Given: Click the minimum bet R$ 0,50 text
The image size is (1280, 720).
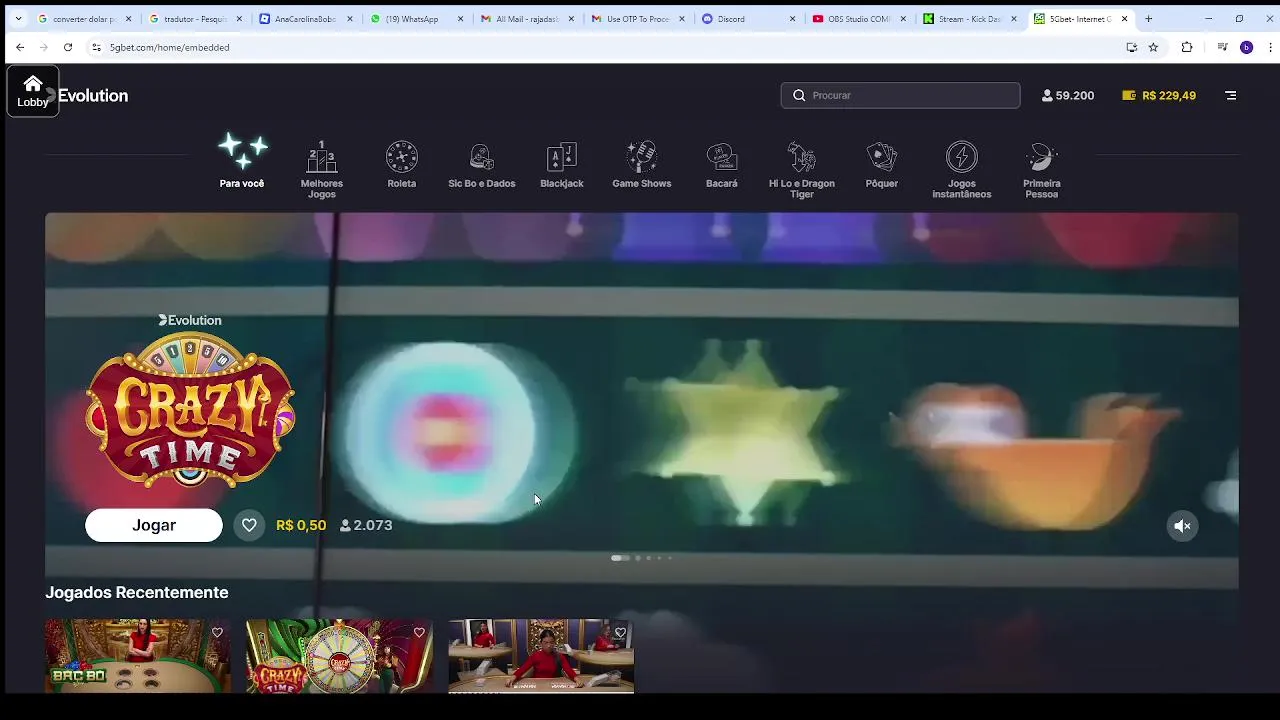Looking at the screenshot, I should pos(301,525).
